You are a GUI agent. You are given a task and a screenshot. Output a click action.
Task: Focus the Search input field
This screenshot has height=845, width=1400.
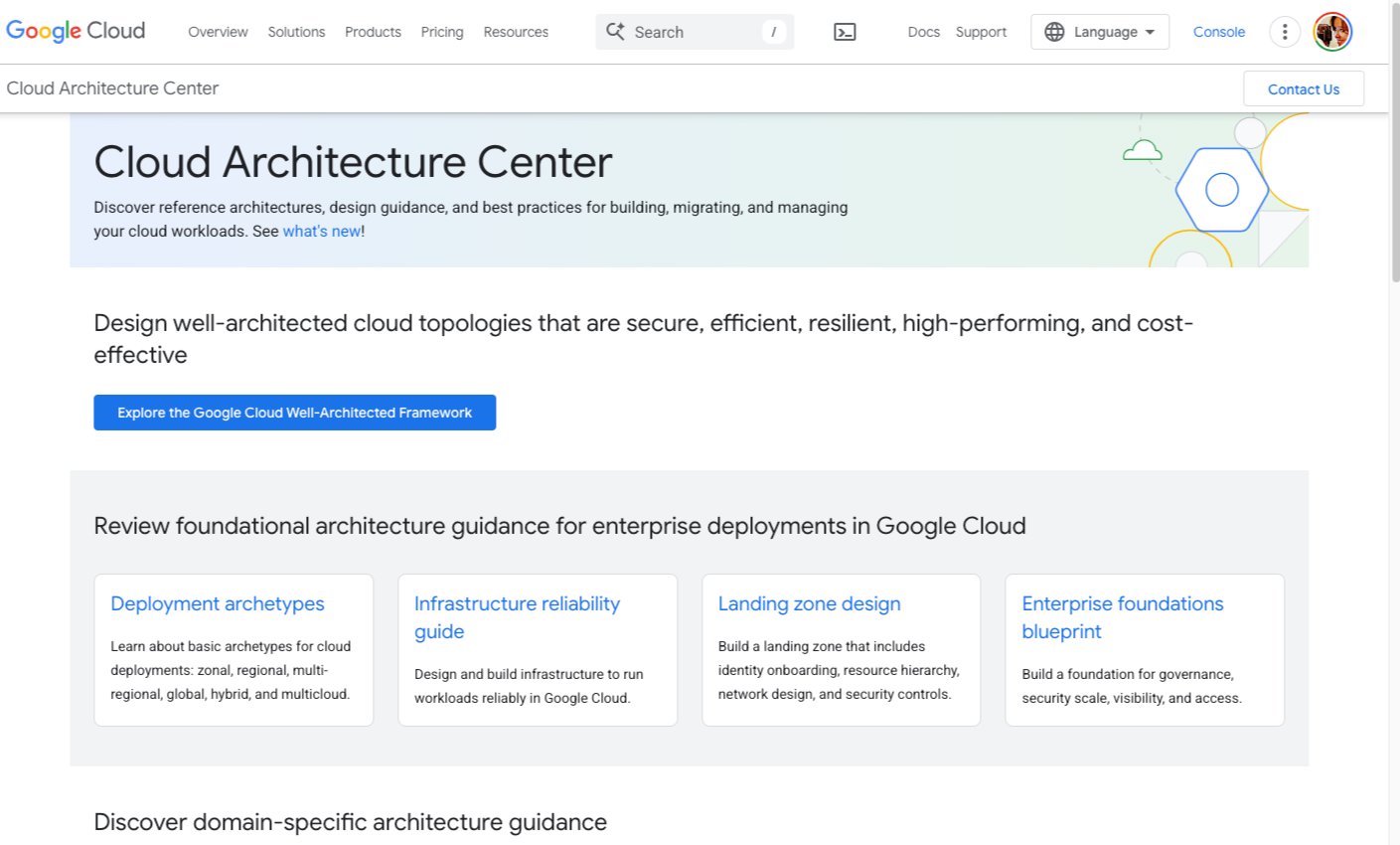(x=695, y=32)
